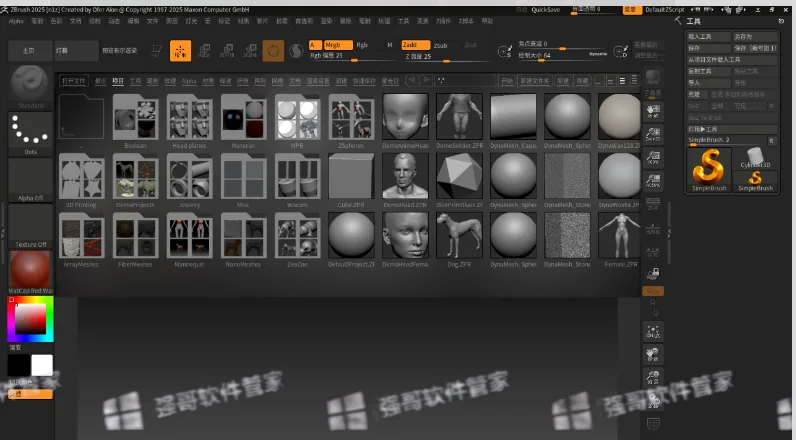Click the QuickSave button
This screenshot has width=796, height=440.
[x=546, y=10]
